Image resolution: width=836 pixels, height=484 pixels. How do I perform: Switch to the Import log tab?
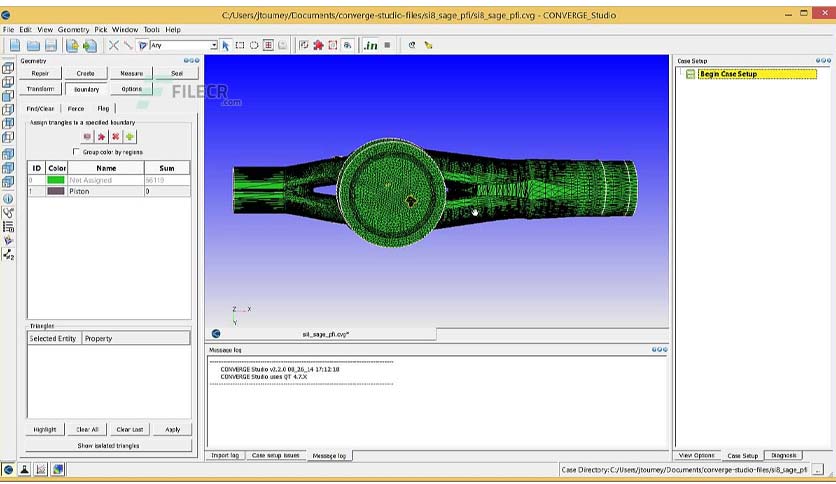225,455
